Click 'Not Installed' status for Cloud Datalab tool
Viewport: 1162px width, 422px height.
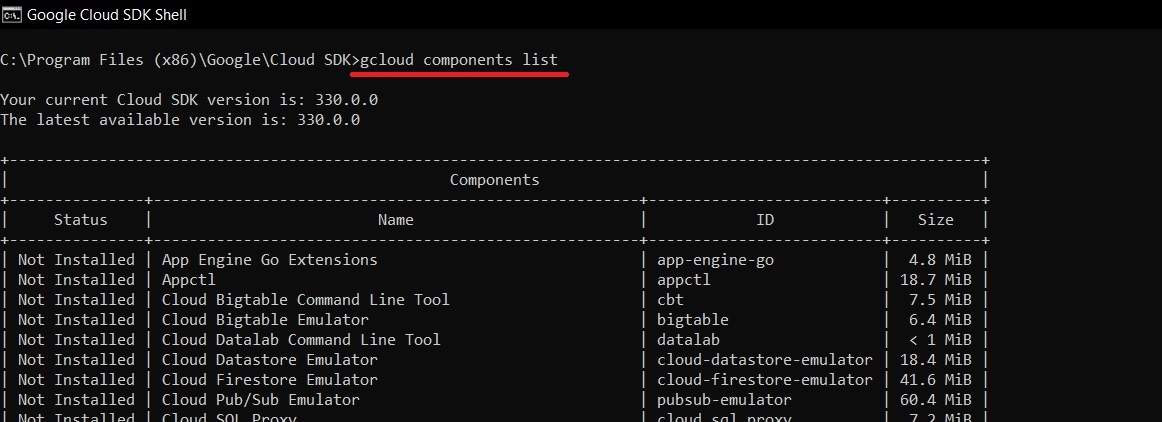coord(76,340)
